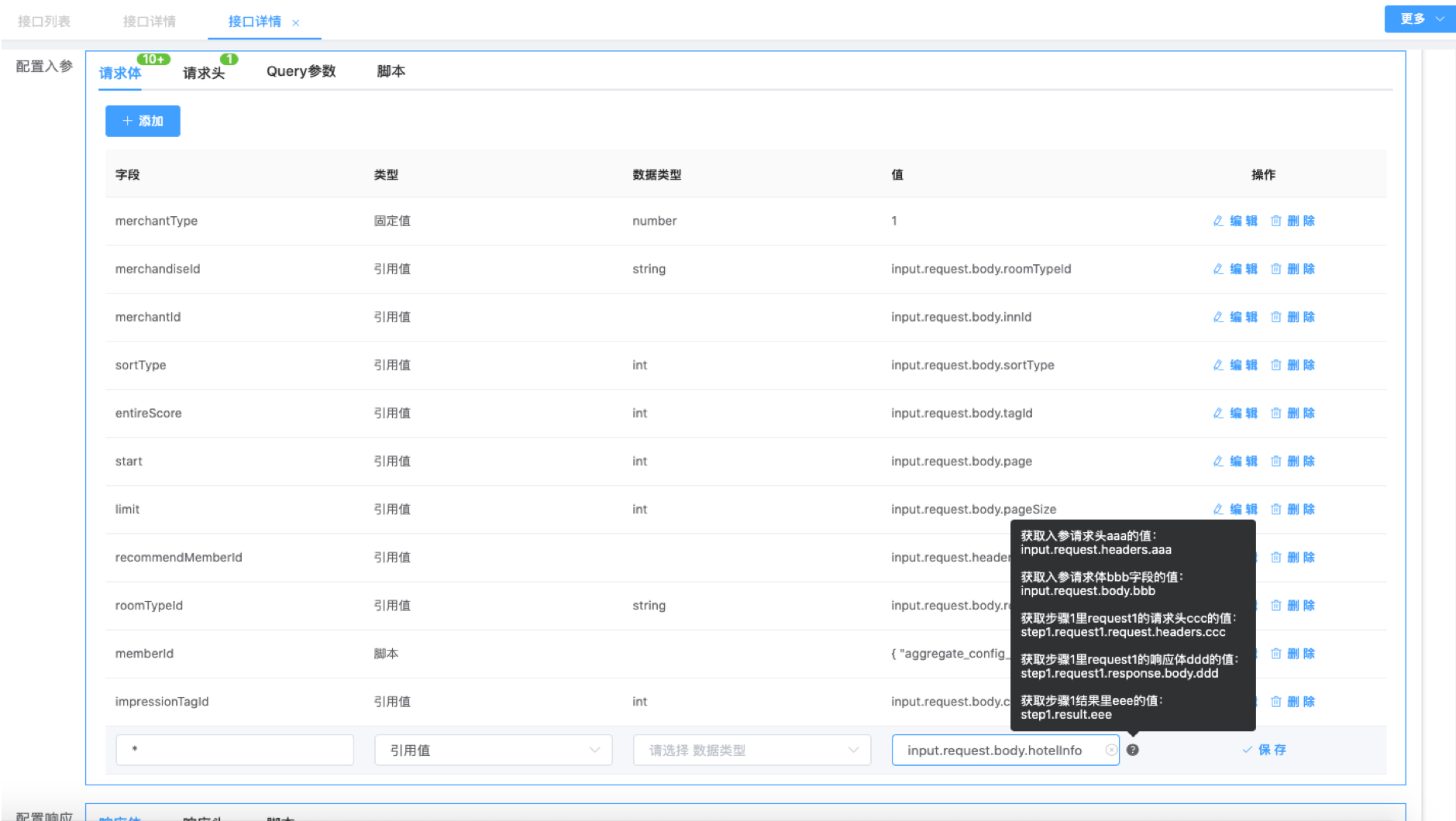The height and width of the screenshot is (821, 1456).
Task: Click the edit pencil icon for merchantType row
Action: [1218, 221]
